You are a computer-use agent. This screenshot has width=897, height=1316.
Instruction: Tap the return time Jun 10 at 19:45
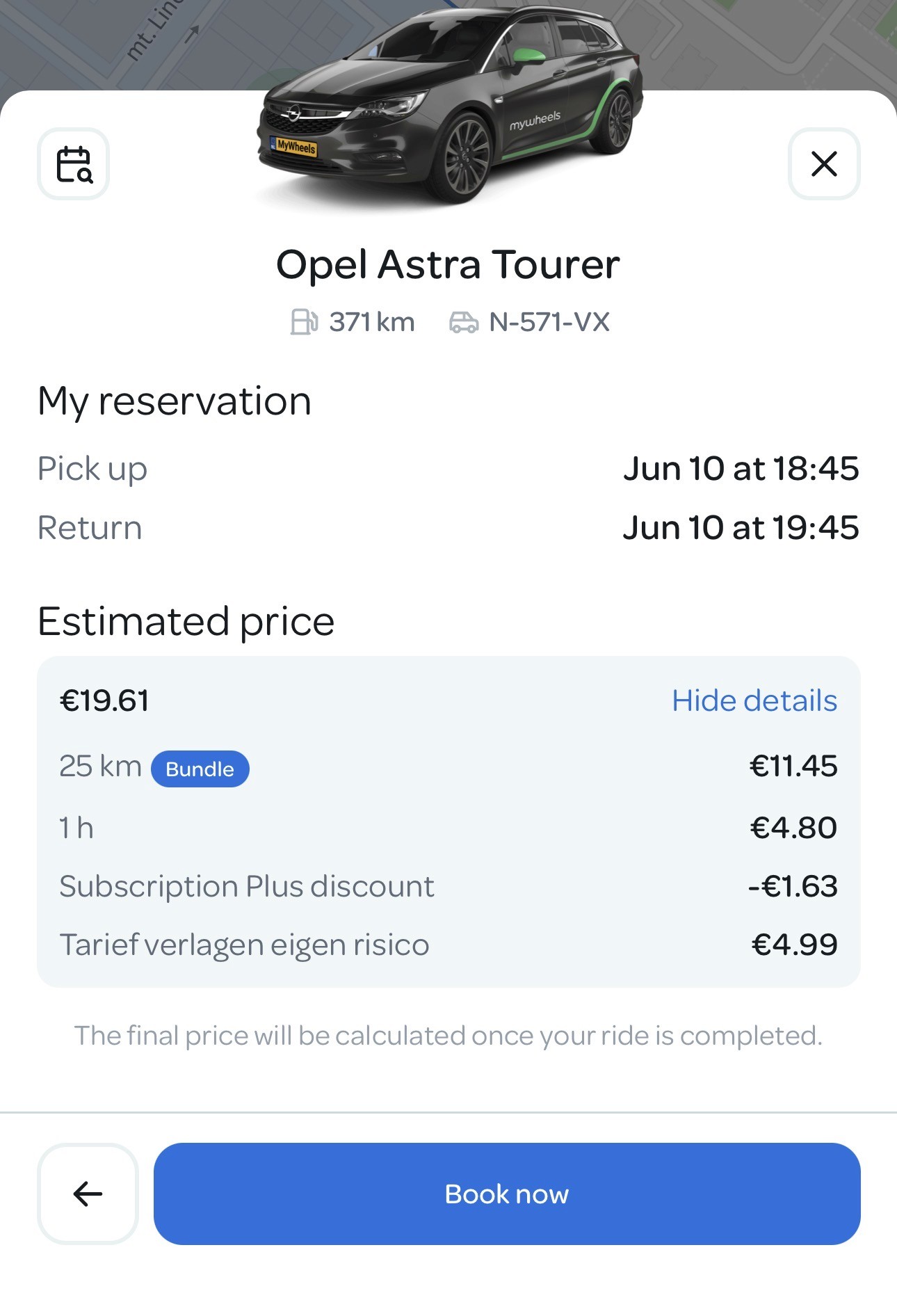tap(741, 528)
